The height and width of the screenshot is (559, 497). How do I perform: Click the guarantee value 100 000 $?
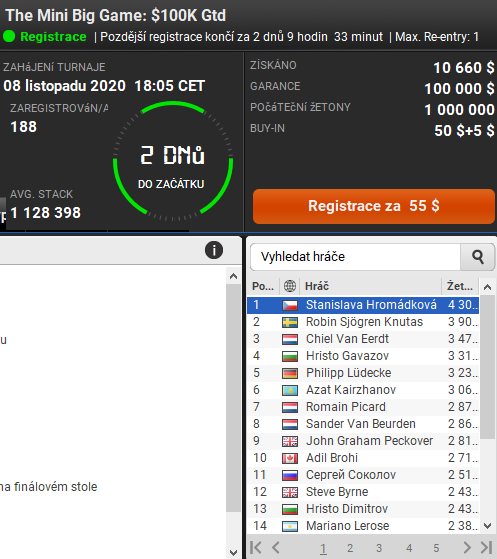(459, 88)
